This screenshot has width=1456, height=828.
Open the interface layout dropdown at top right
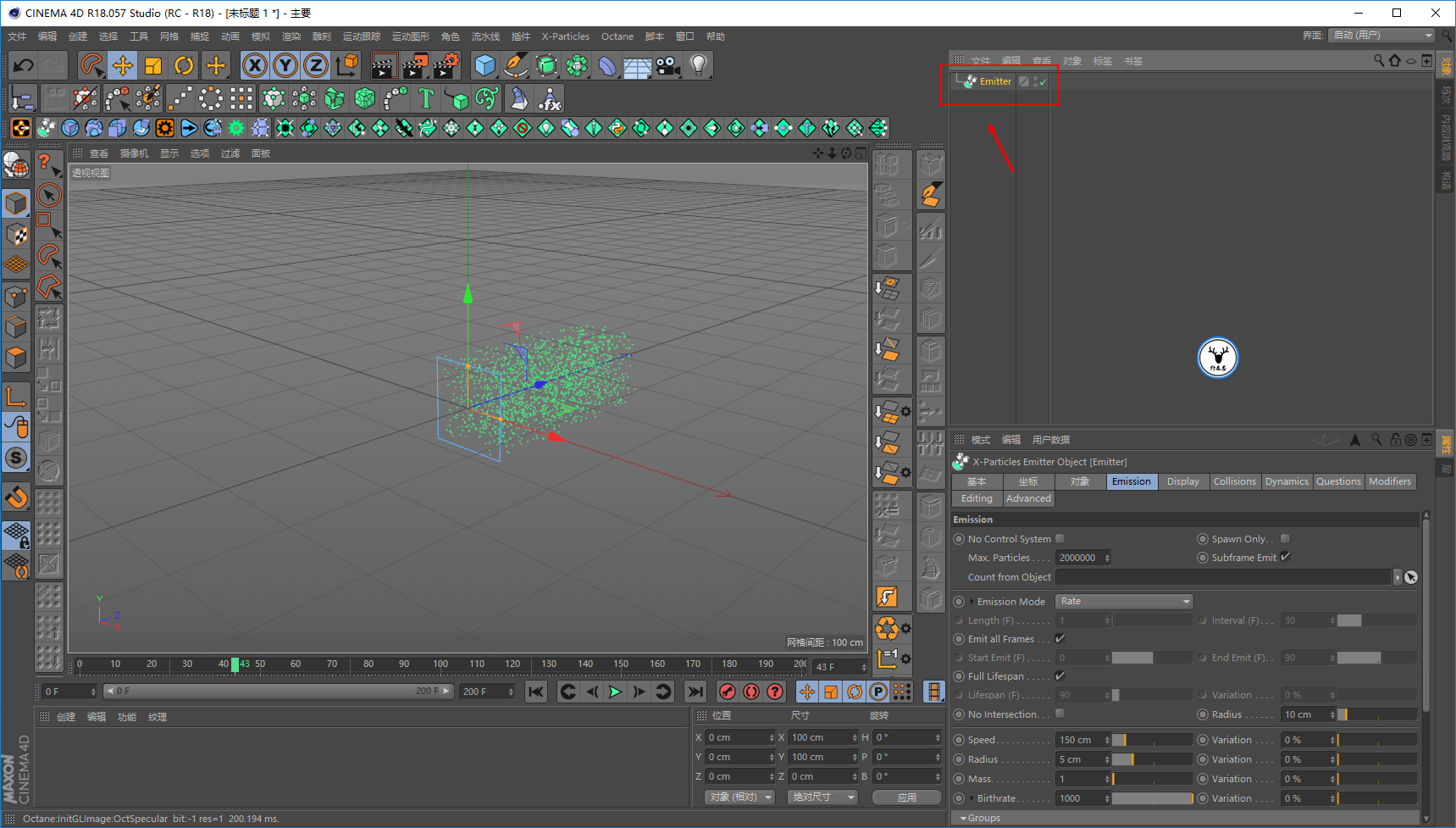pos(1381,35)
